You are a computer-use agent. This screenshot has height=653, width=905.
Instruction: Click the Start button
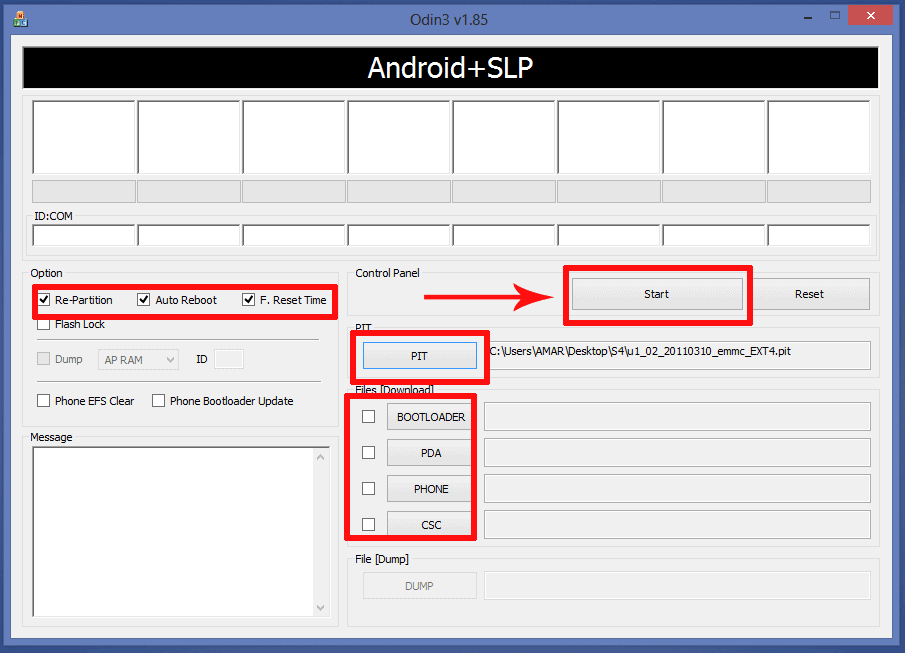coord(657,294)
